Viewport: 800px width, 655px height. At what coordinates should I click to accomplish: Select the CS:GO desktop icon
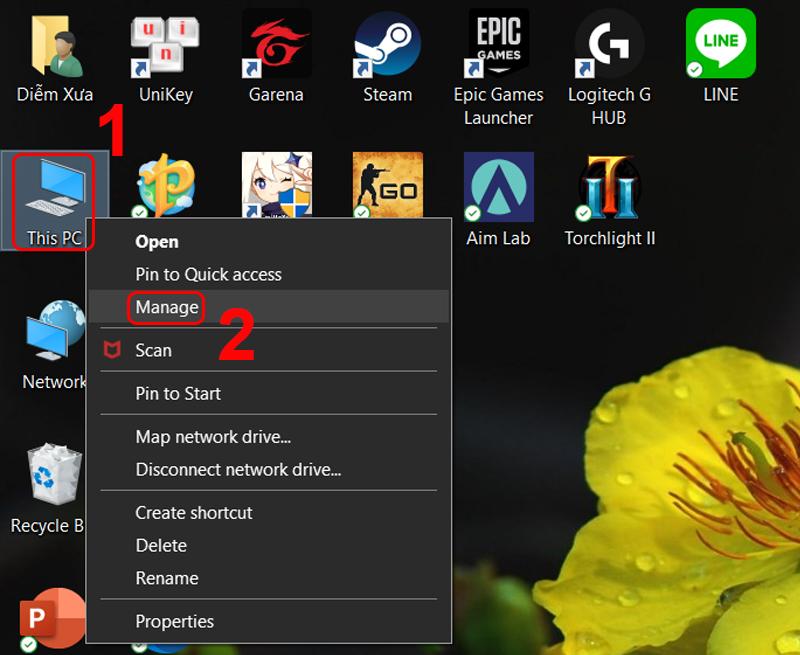388,185
